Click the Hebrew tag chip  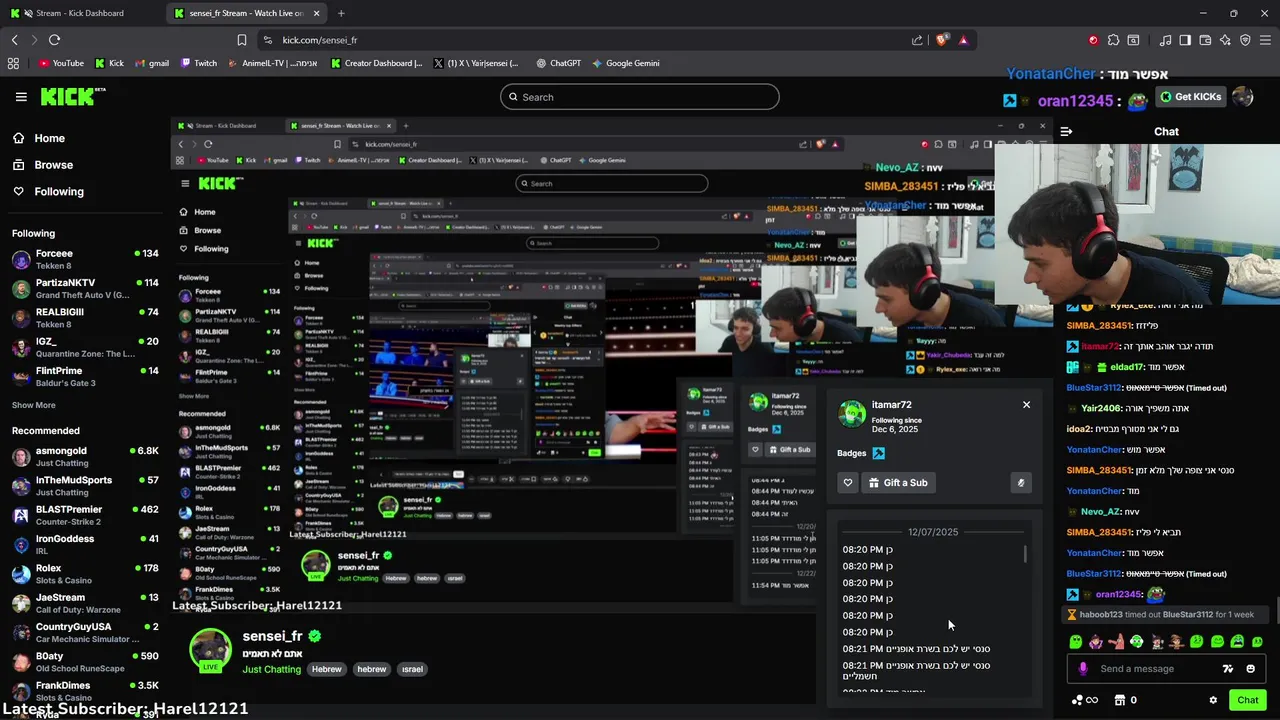coord(326,669)
